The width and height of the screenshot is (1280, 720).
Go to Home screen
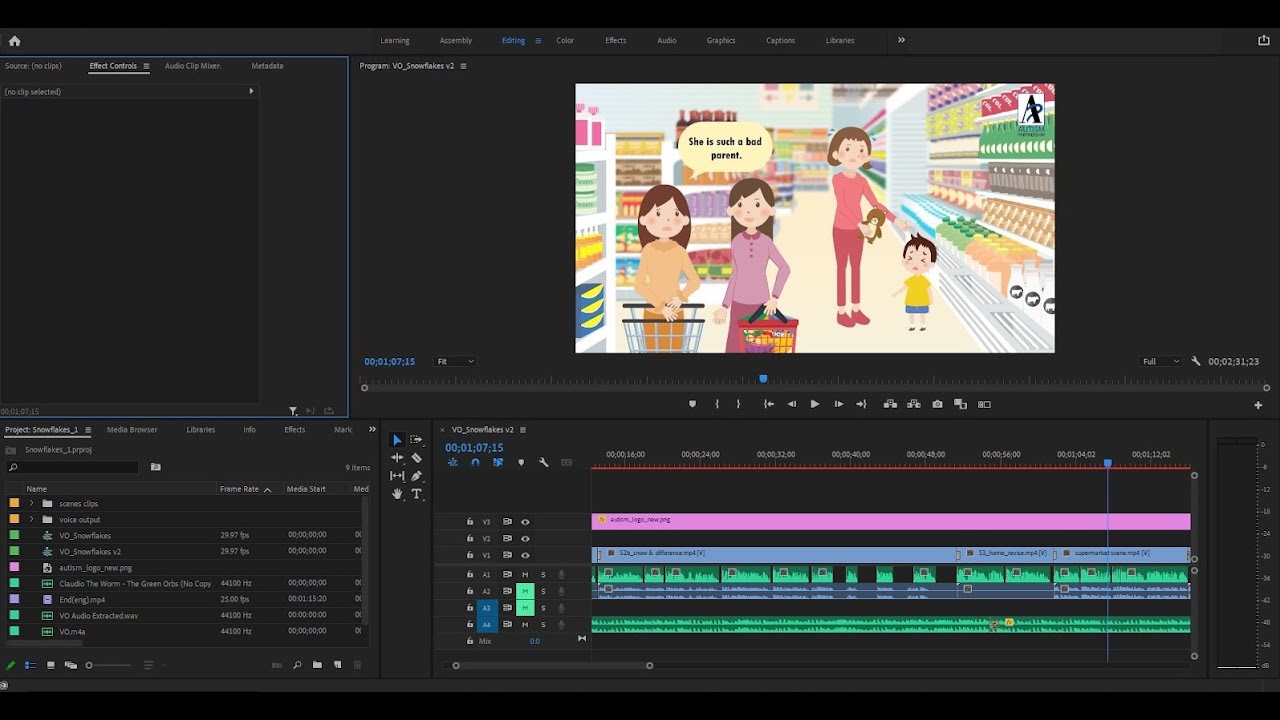[x=14, y=41]
